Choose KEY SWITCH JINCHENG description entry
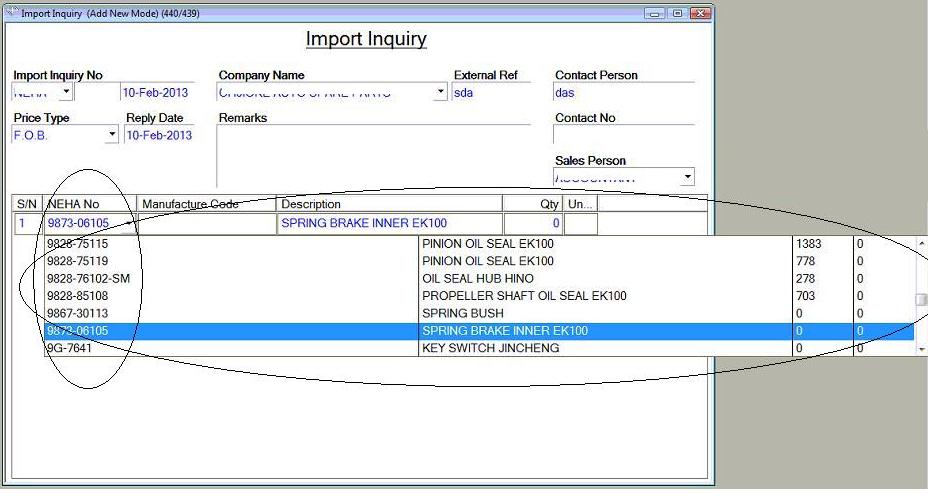The image size is (928, 496). [491, 348]
